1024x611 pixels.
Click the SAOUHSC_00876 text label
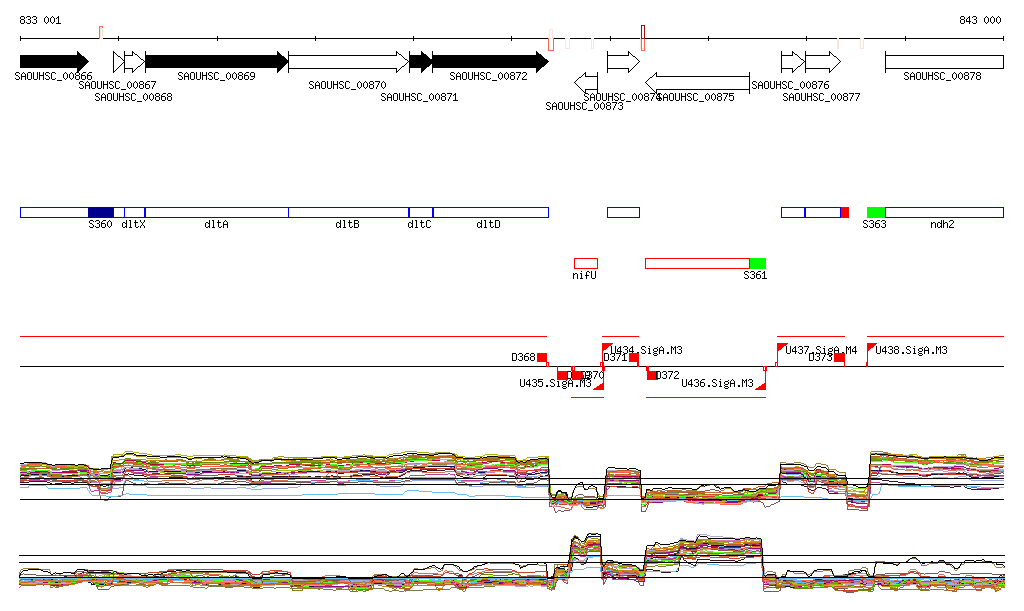coord(790,86)
